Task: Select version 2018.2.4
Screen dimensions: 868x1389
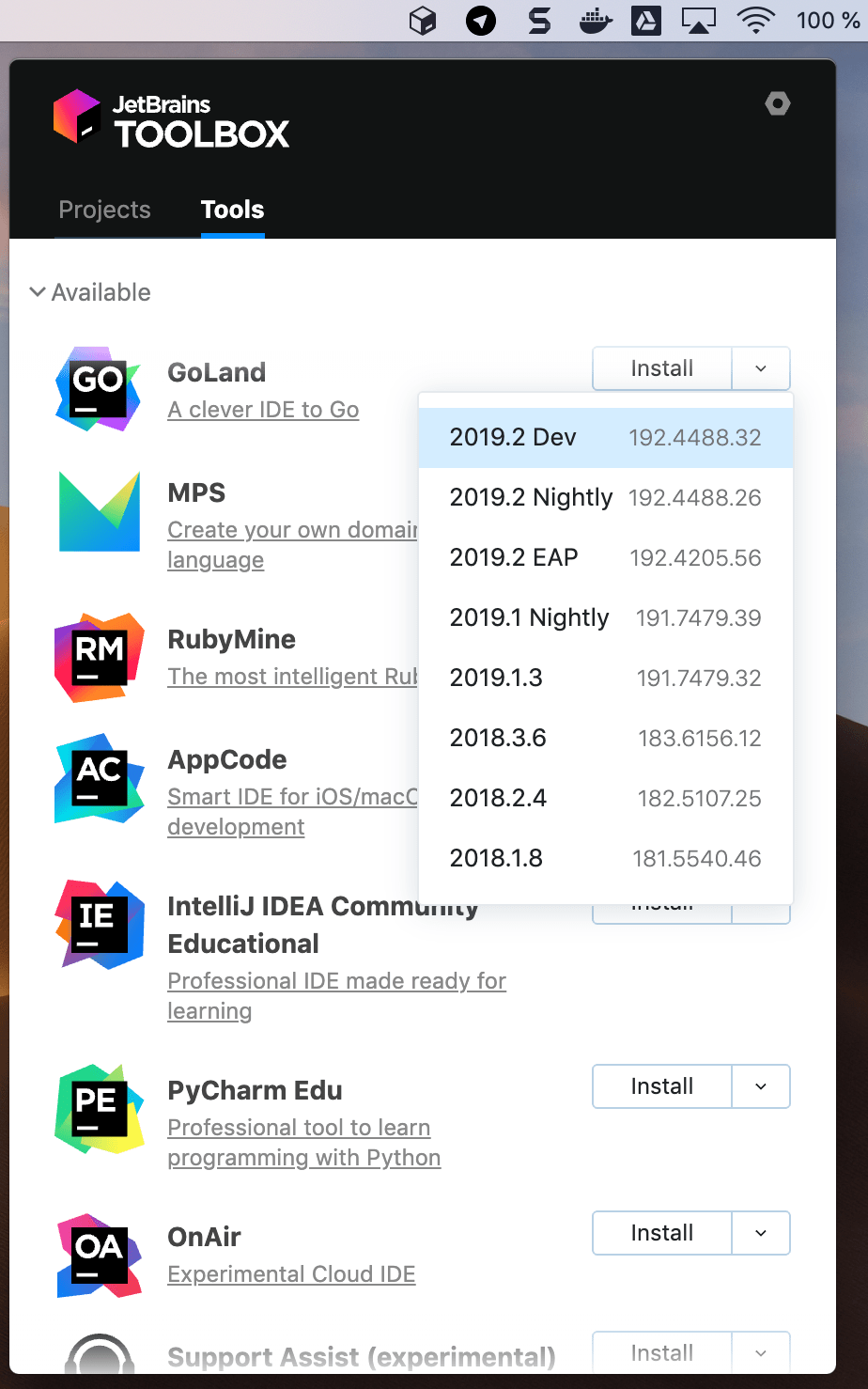Action: point(606,798)
